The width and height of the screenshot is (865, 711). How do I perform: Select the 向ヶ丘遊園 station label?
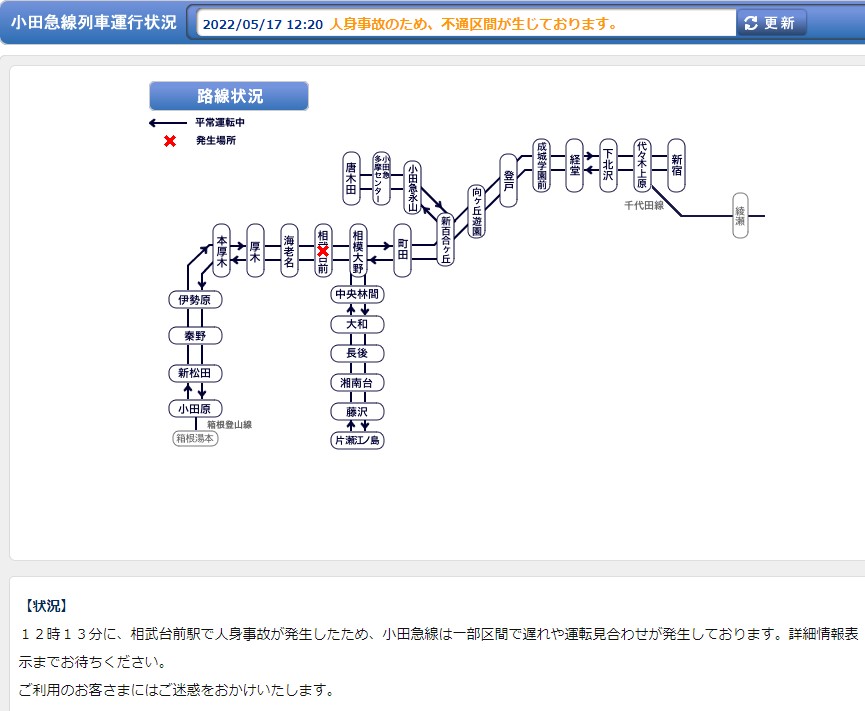click(477, 211)
